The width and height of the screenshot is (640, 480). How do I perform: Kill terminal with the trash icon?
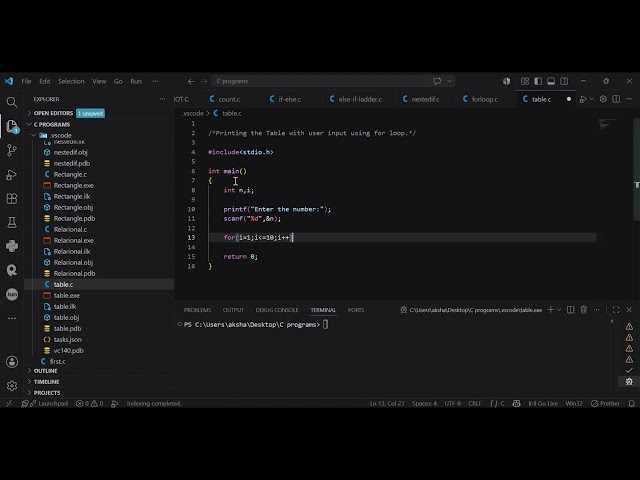pyautogui.click(x=584, y=310)
